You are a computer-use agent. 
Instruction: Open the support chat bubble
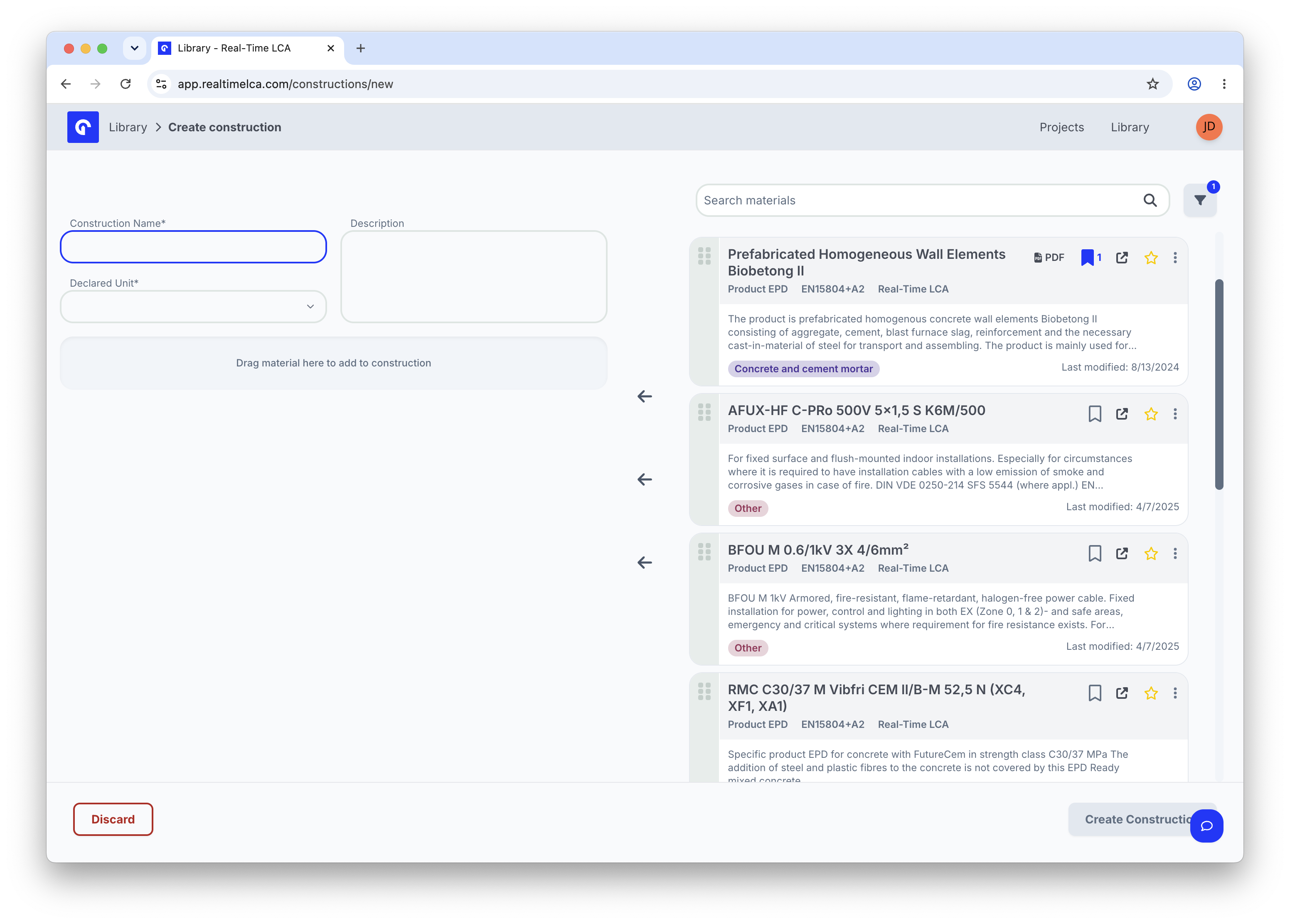pyautogui.click(x=1206, y=826)
